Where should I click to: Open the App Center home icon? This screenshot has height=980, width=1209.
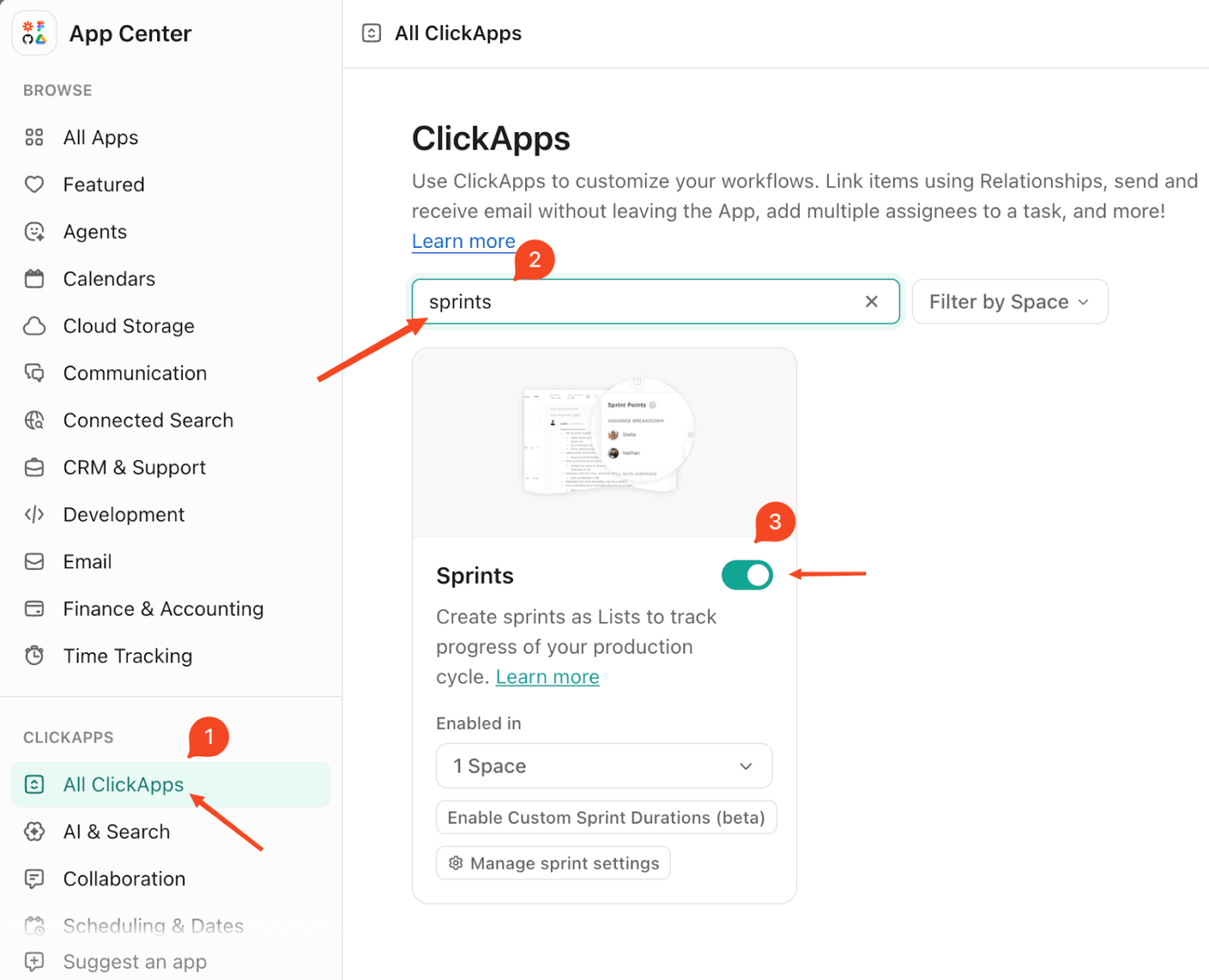pyautogui.click(x=34, y=33)
